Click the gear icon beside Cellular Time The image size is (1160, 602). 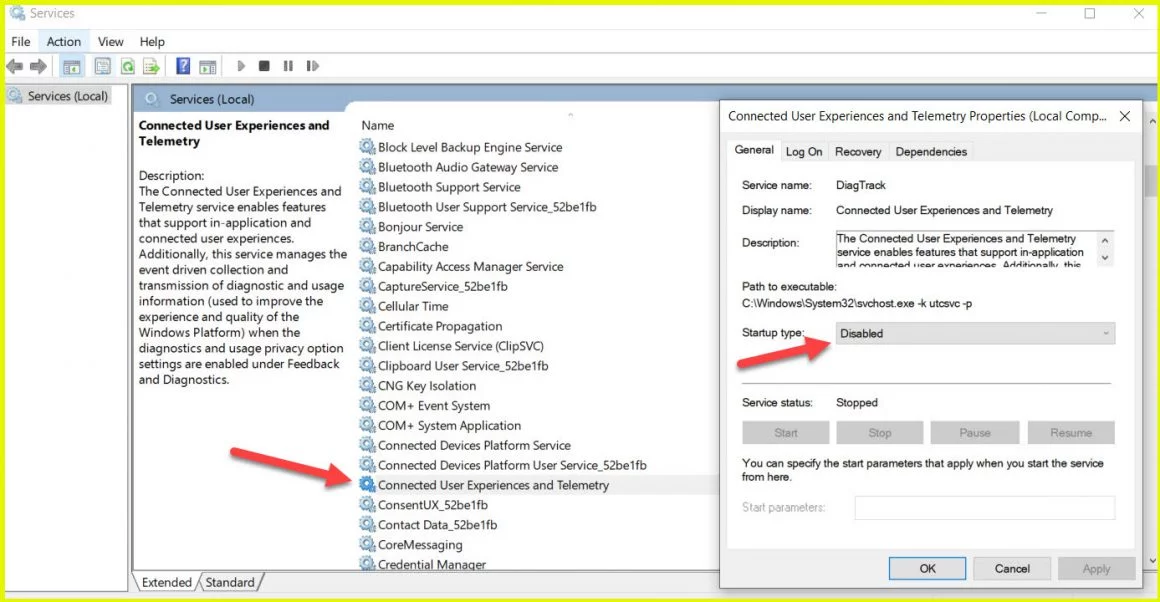point(367,305)
